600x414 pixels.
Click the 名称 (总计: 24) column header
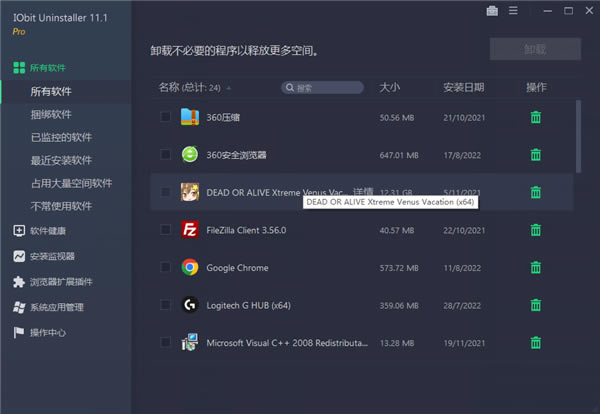pos(189,88)
